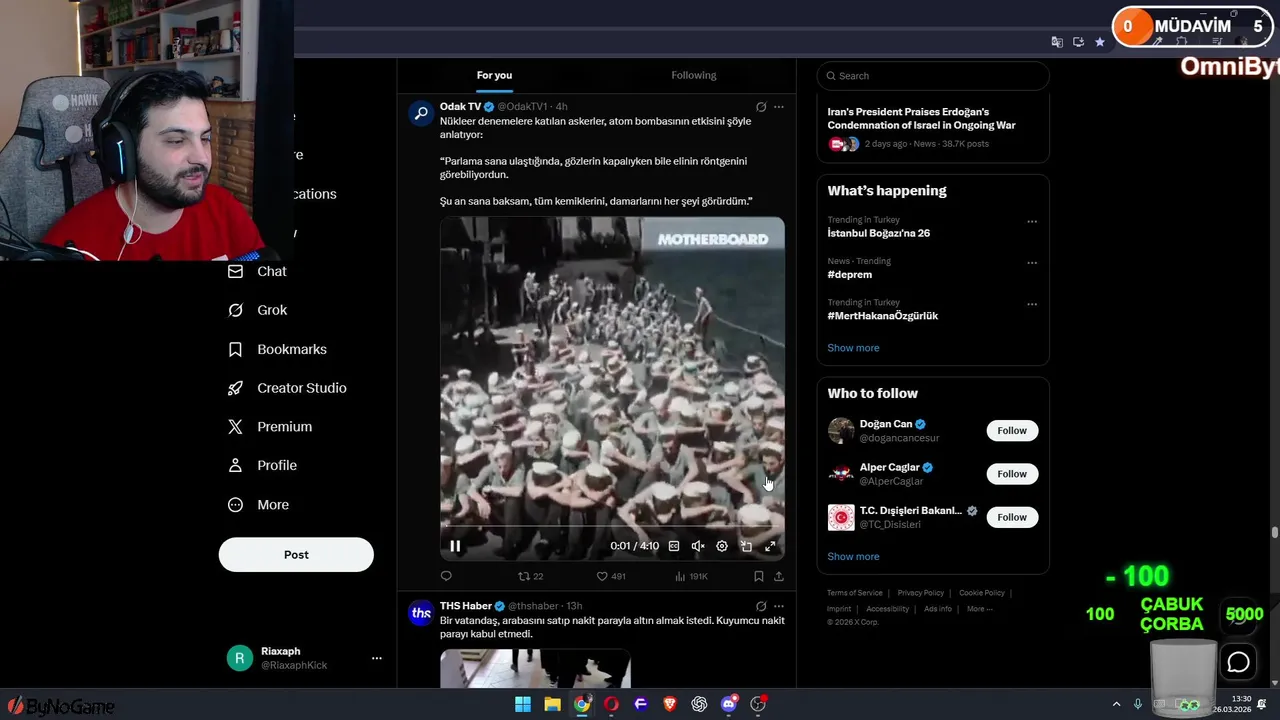Open Chat from the sidebar

click(x=257, y=271)
